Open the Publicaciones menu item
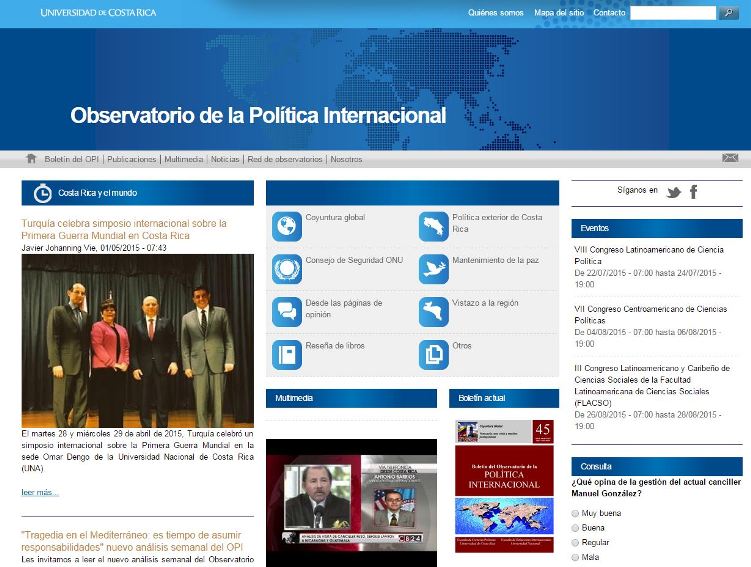 (x=132, y=159)
